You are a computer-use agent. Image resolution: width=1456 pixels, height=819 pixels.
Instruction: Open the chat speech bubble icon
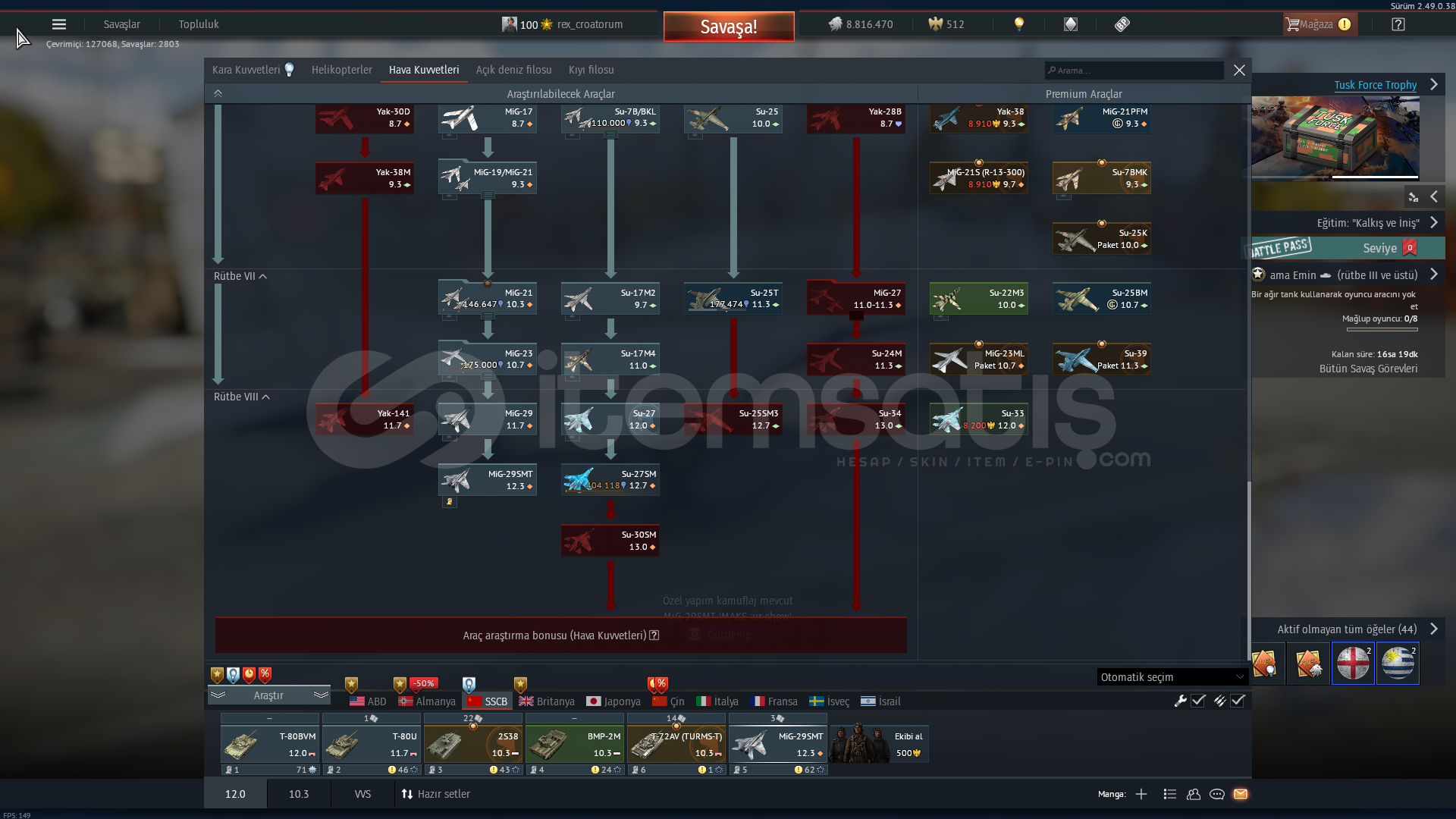point(1217,794)
